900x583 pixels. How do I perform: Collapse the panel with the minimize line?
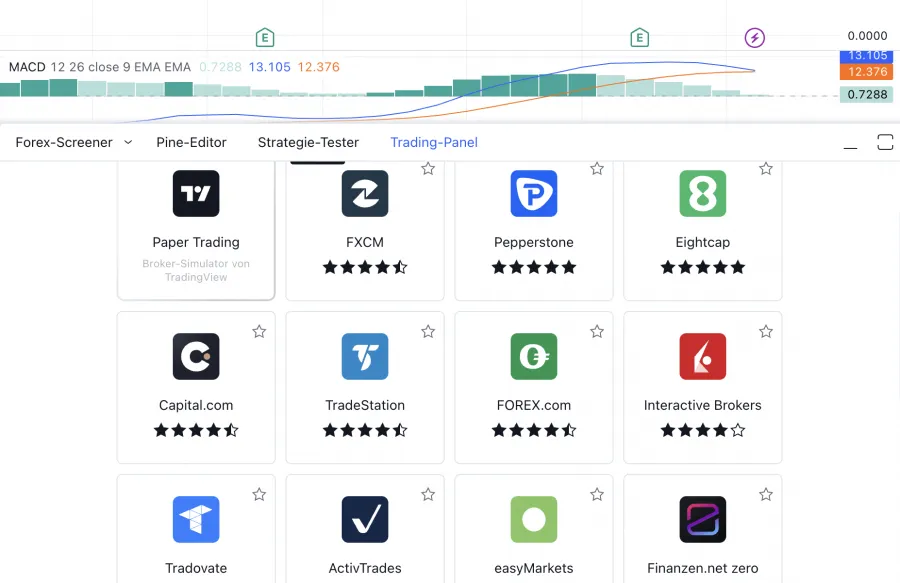pos(850,144)
